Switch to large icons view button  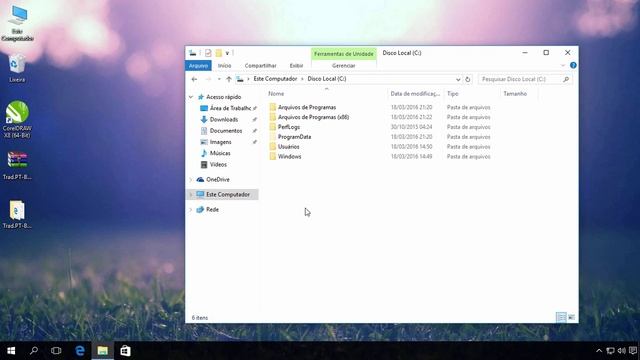click(x=571, y=317)
